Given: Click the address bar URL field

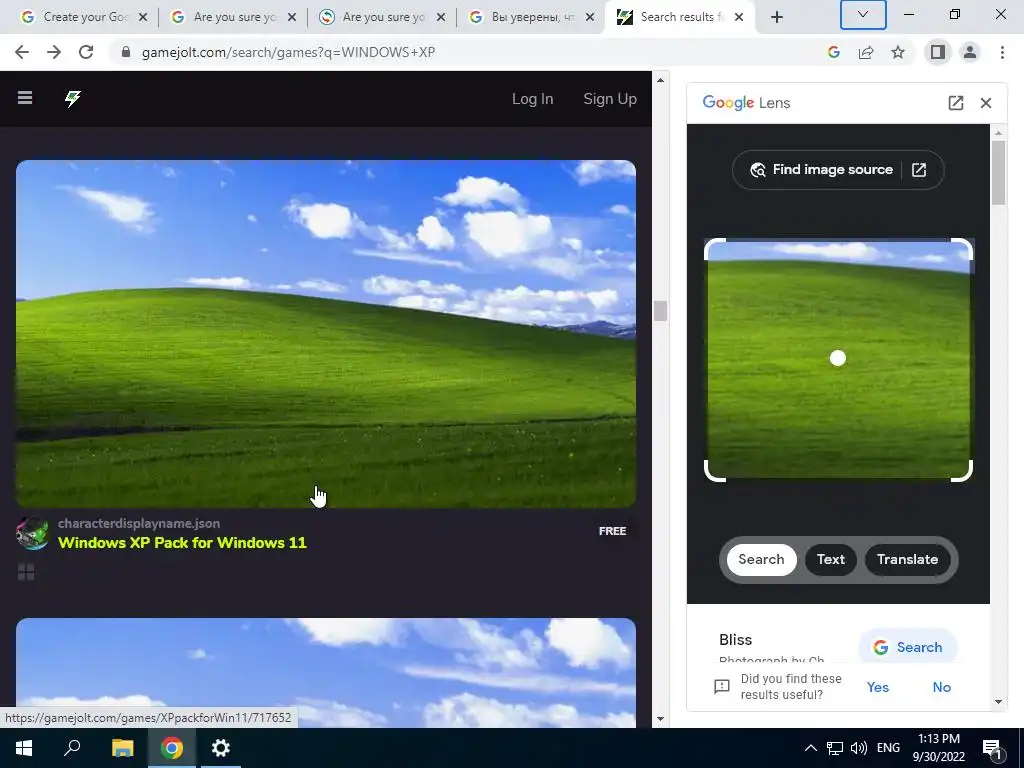Looking at the screenshot, I should [x=470, y=52].
